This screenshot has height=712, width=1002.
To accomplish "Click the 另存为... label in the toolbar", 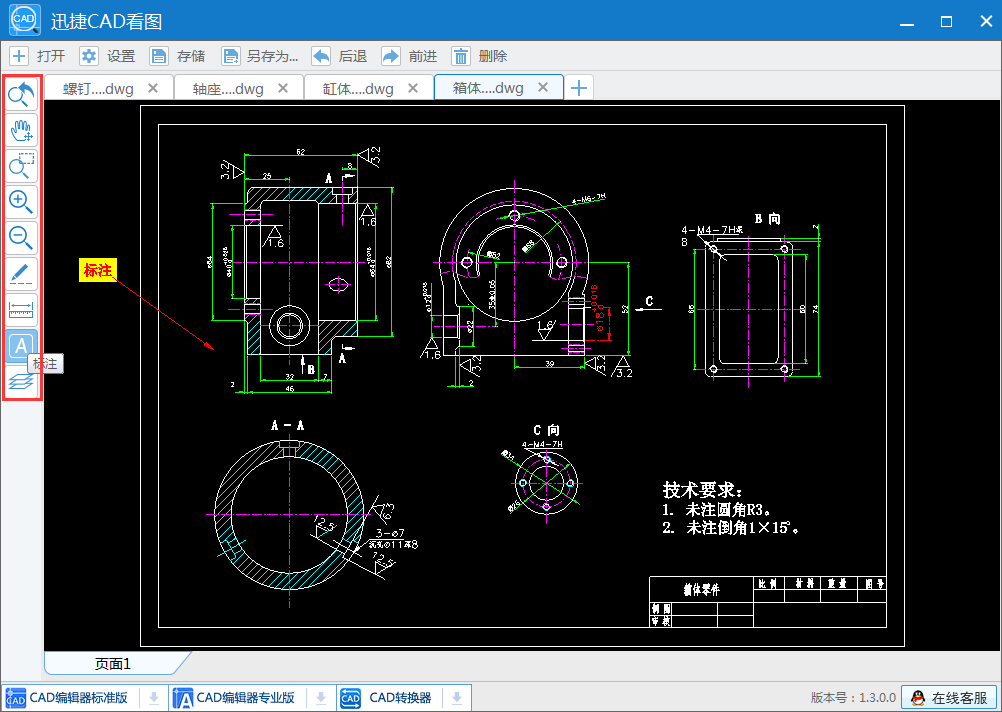I will click(272, 56).
